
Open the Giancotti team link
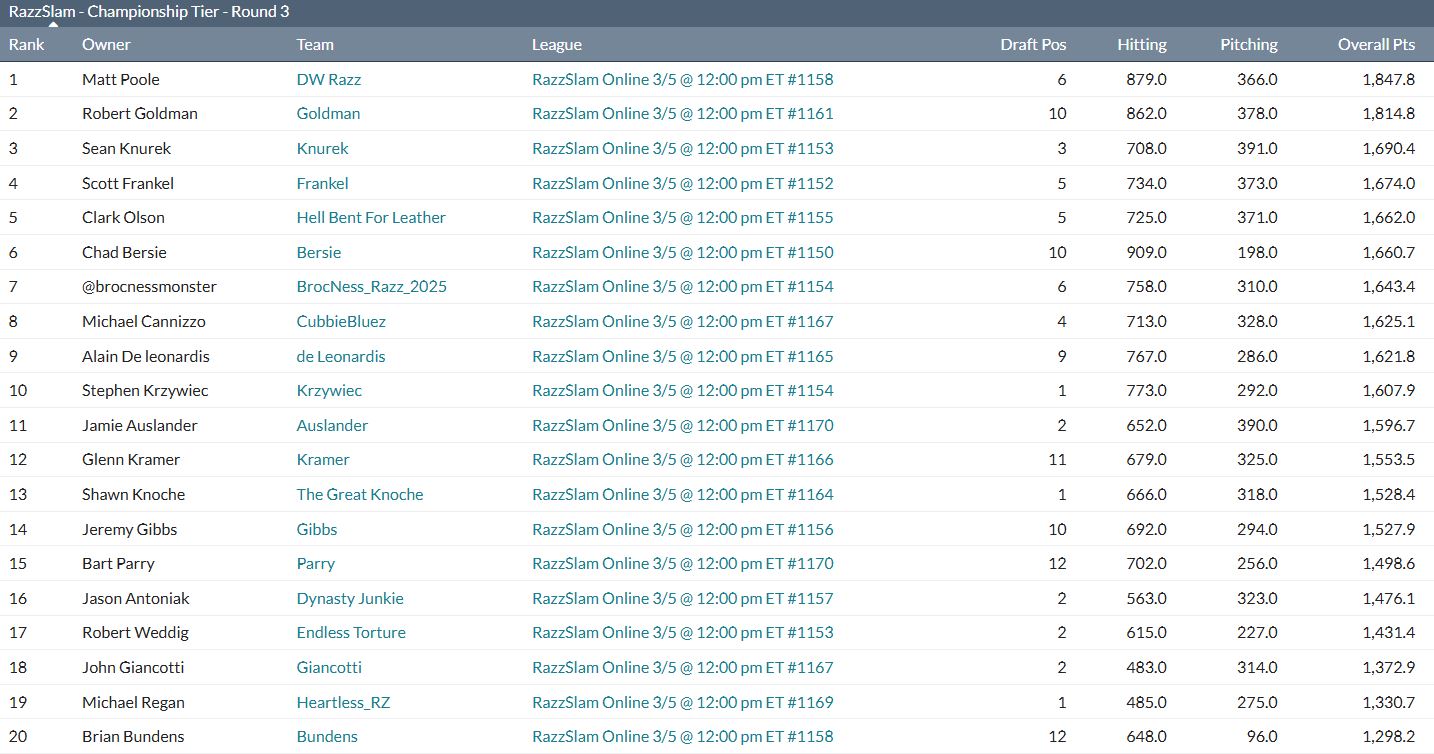329,667
